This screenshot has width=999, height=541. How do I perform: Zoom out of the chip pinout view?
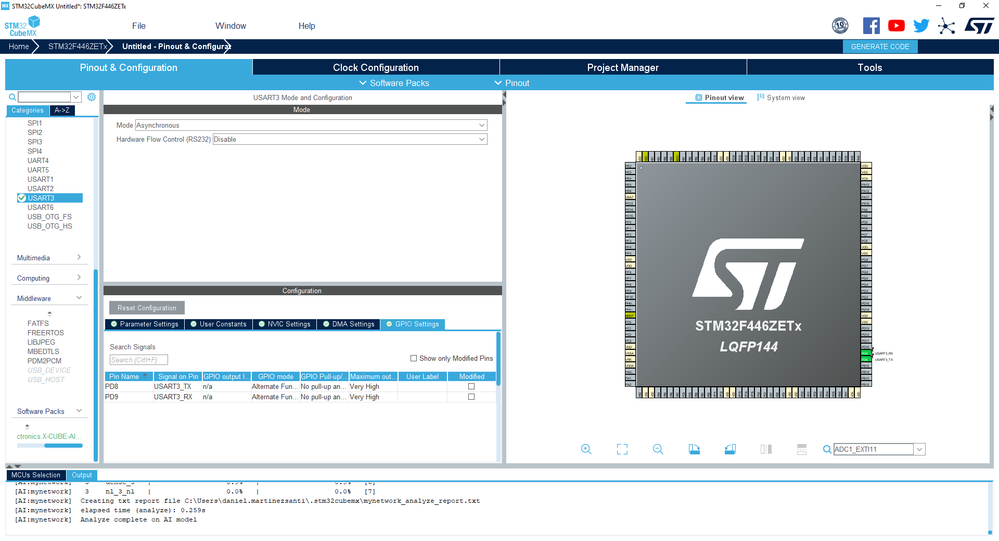[x=658, y=449]
